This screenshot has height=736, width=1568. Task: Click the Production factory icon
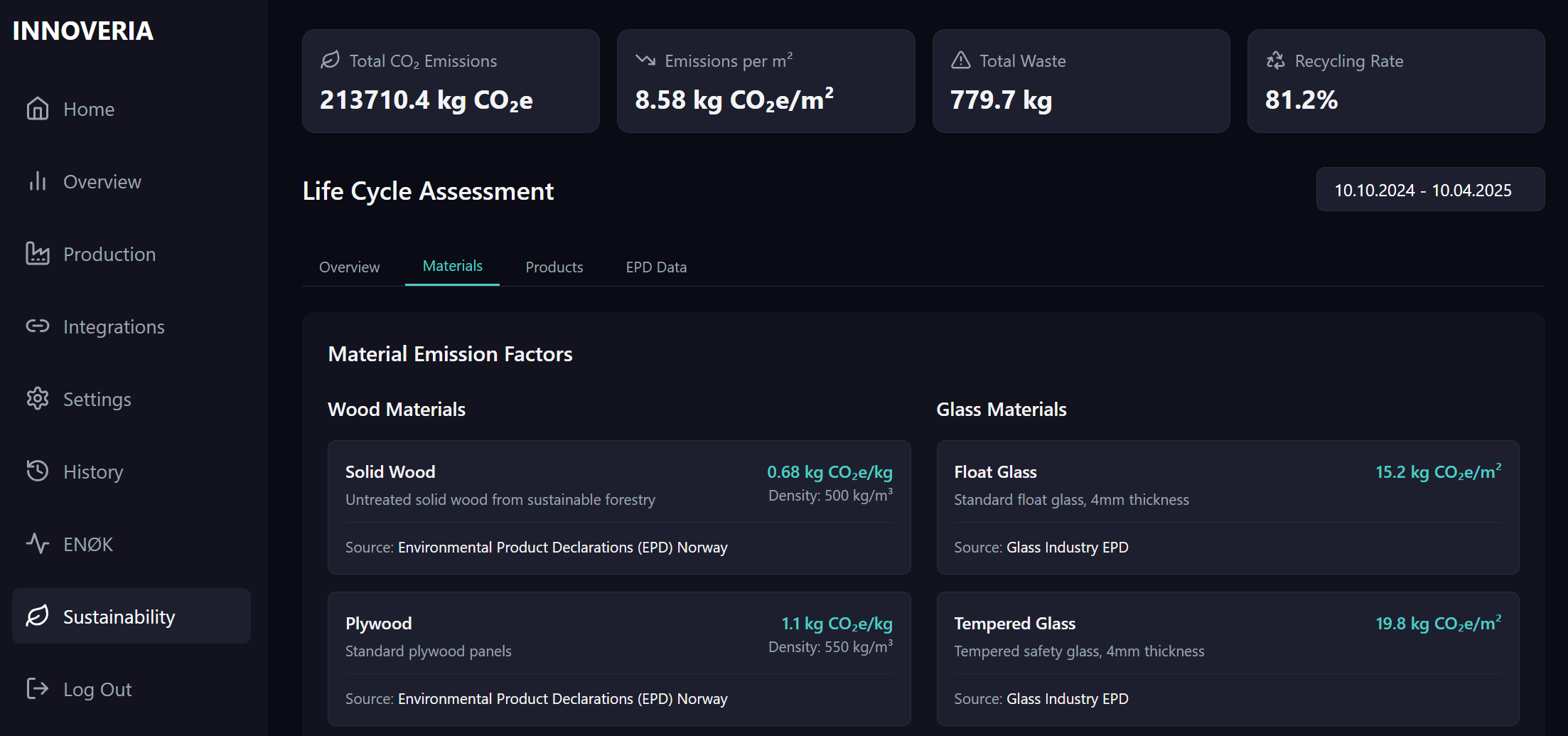tap(38, 254)
